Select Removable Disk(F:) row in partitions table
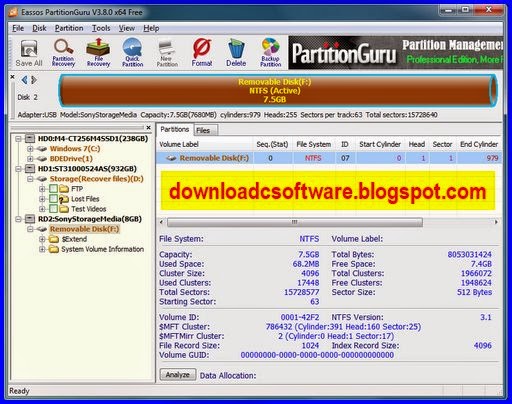Screen dimensions: 512x404 pyautogui.click(x=328, y=158)
